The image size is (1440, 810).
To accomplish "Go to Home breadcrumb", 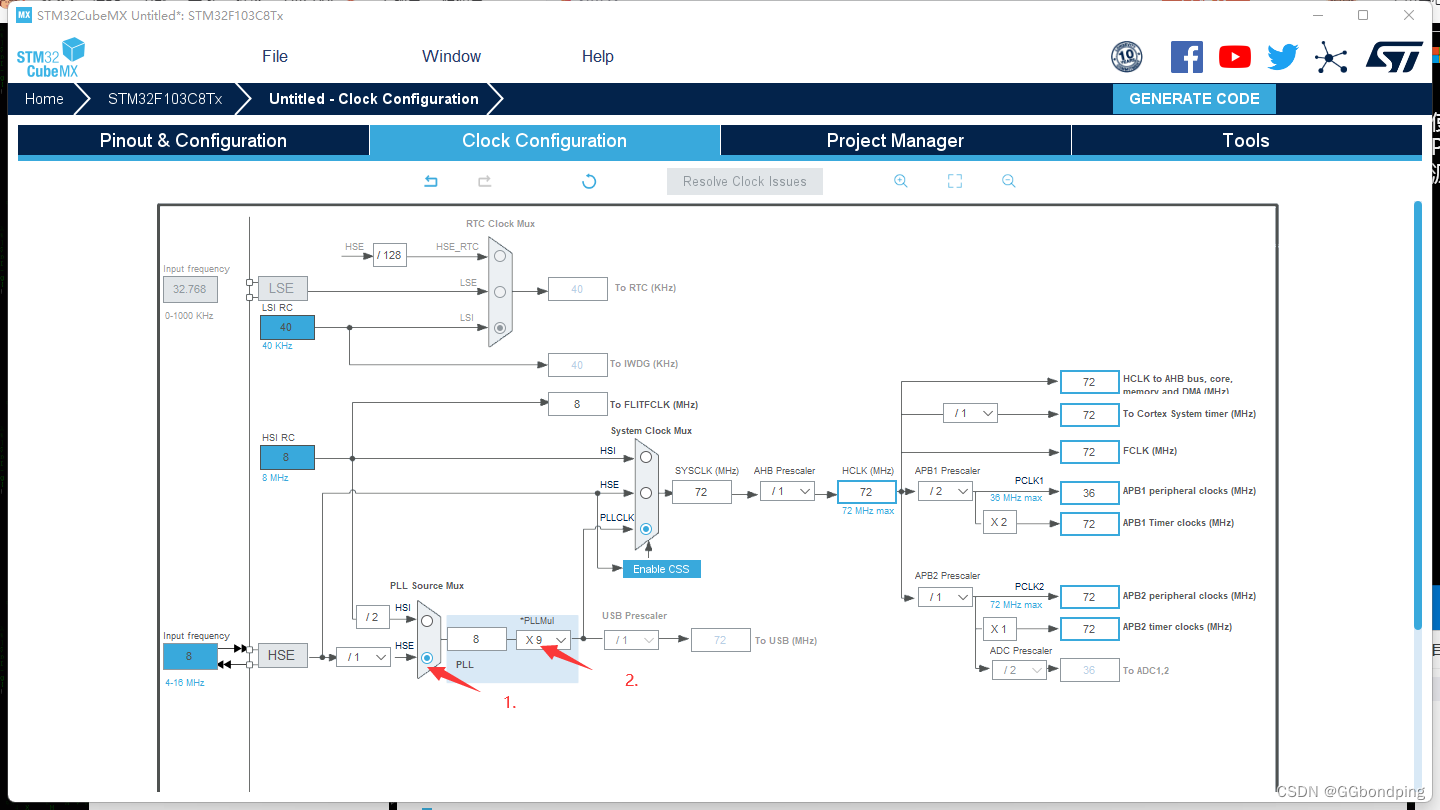I will (44, 99).
